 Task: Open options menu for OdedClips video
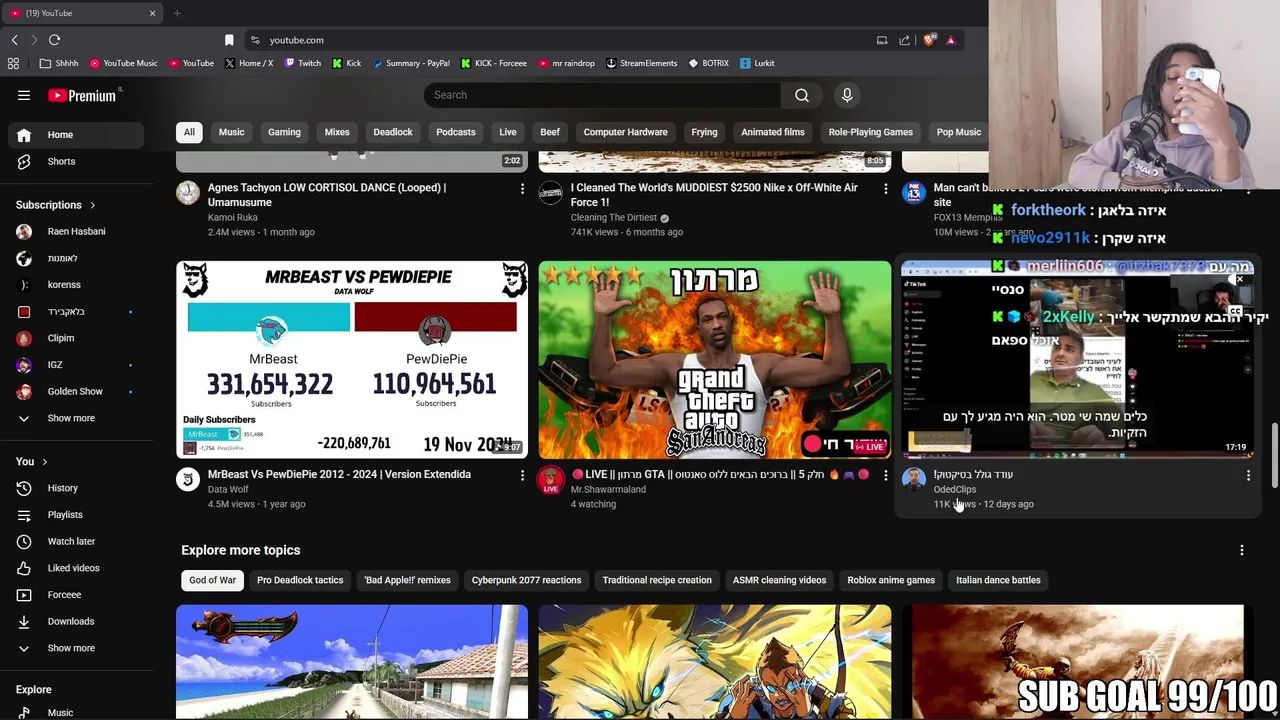point(1248,475)
